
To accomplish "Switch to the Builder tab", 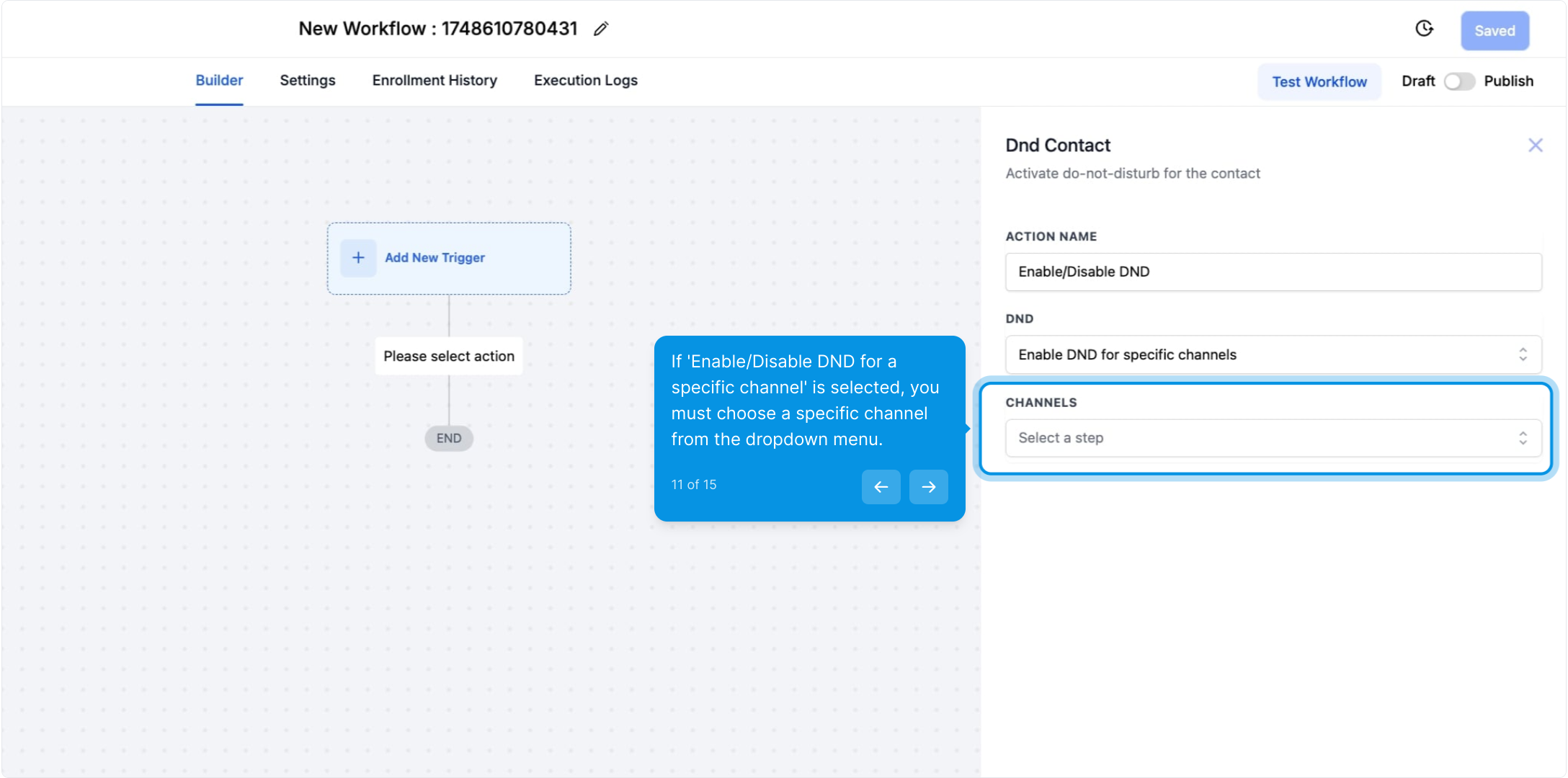I will 219,81.
